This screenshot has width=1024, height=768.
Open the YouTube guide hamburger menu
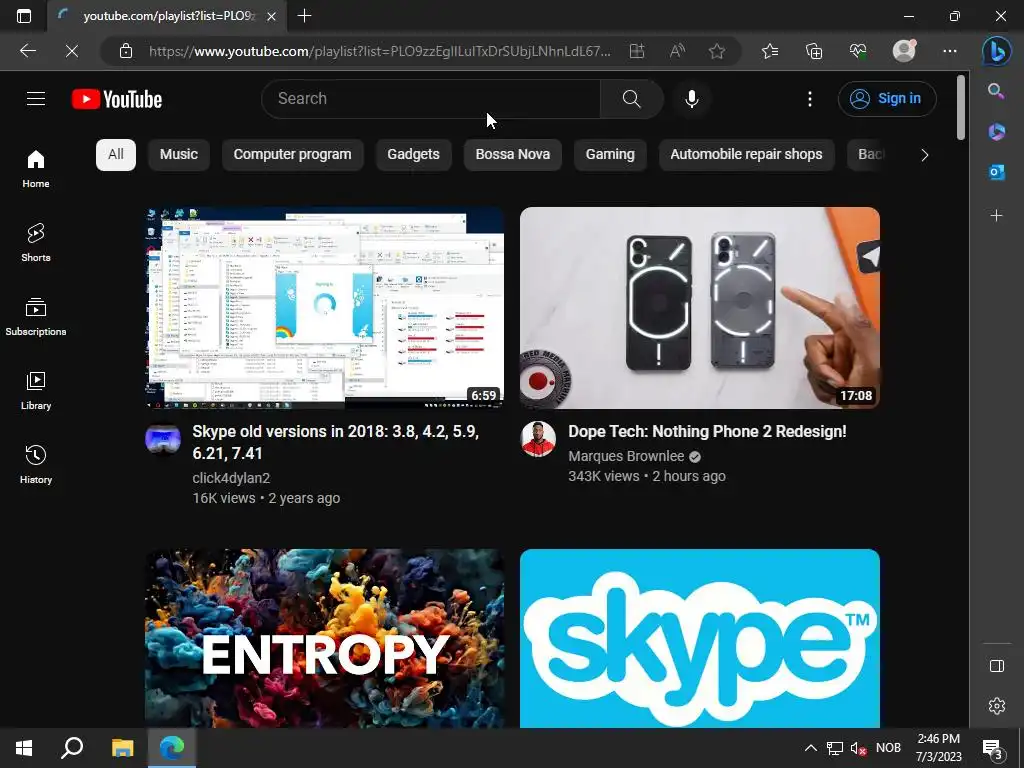pyautogui.click(x=36, y=99)
